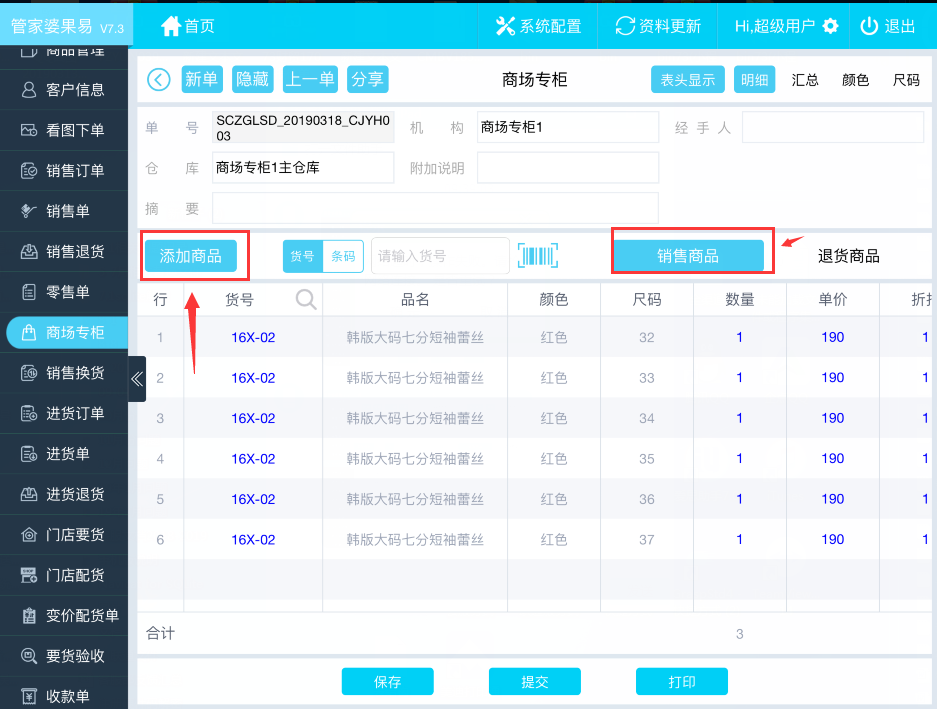This screenshot has width=937, height=709.
Task: Click the magnifier icon in 货号 header
Action: point(306,299)
